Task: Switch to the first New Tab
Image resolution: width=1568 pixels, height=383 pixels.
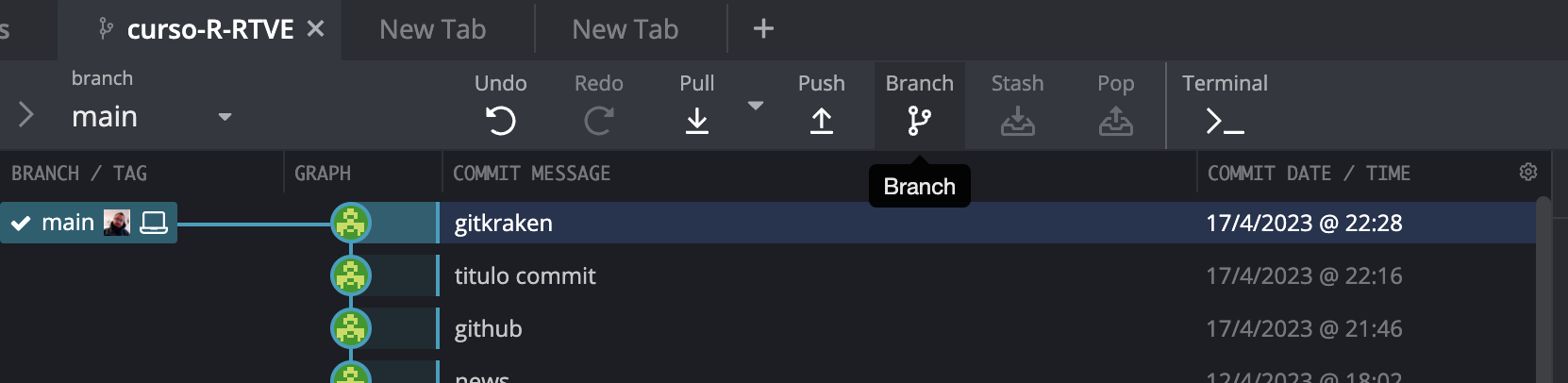Action: click(x=432, y=29)
